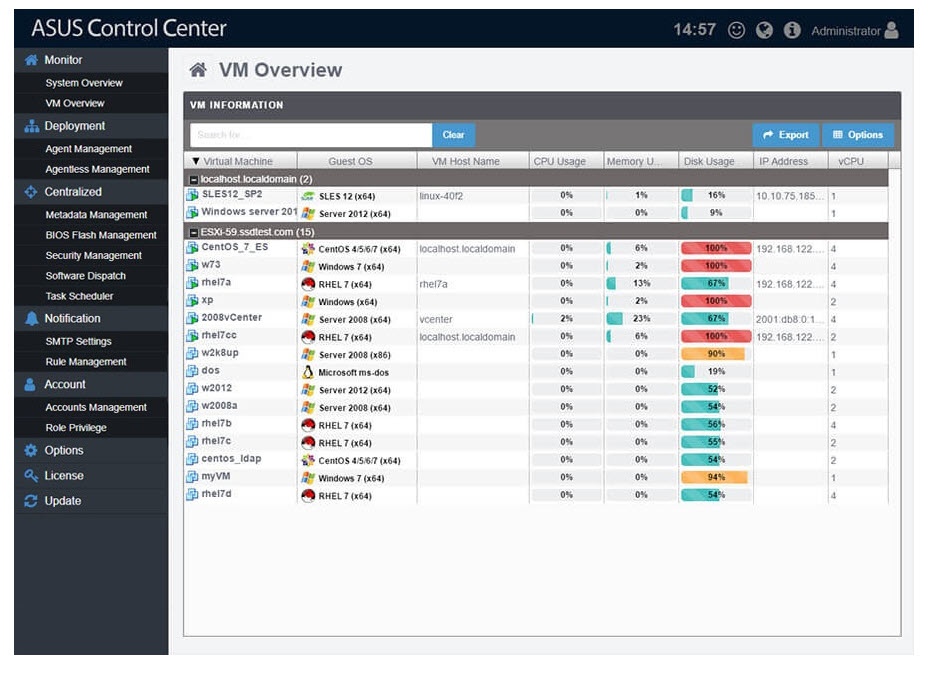The height and width of the screenshot is (677, 926).
Task: Click the Monitor home icon in sidebar
Action: coord(31,60)
